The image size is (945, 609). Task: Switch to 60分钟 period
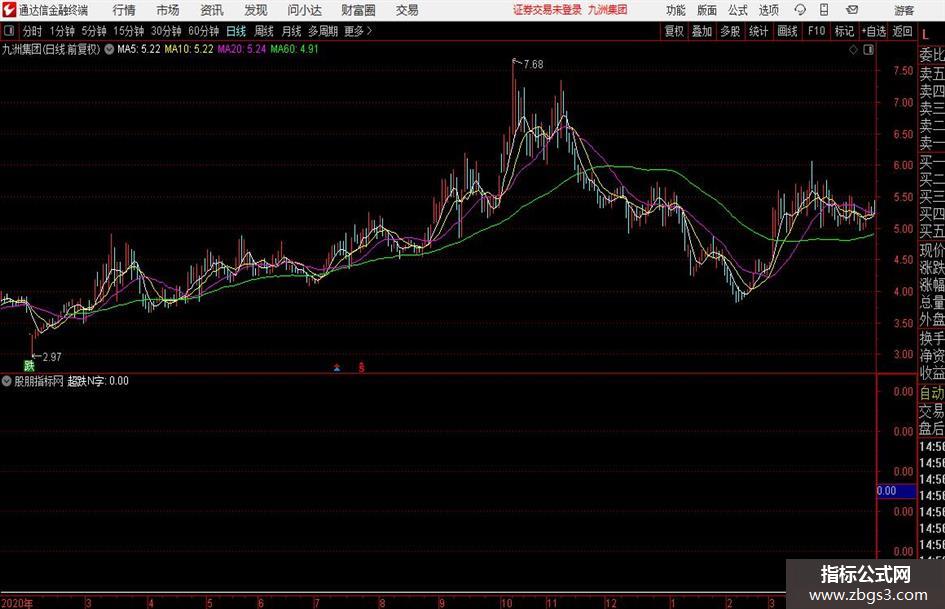click(204, 31)
